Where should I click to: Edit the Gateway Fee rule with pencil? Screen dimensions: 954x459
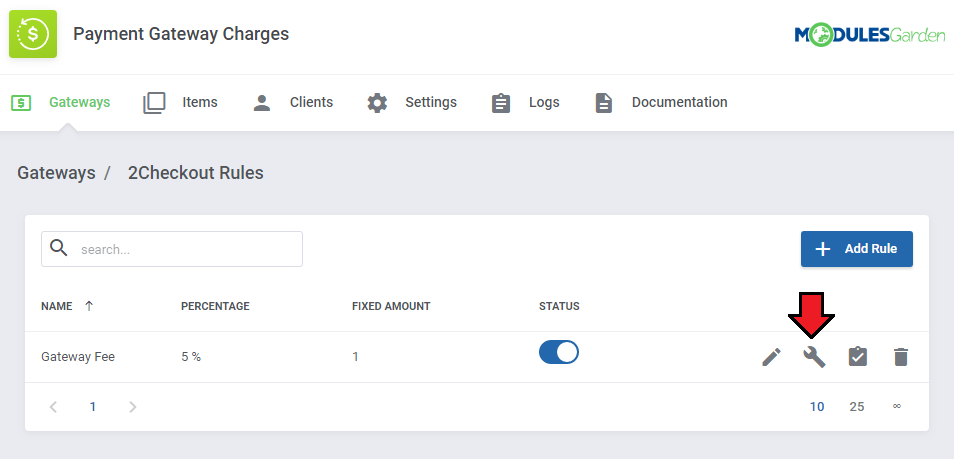point(771,357)
